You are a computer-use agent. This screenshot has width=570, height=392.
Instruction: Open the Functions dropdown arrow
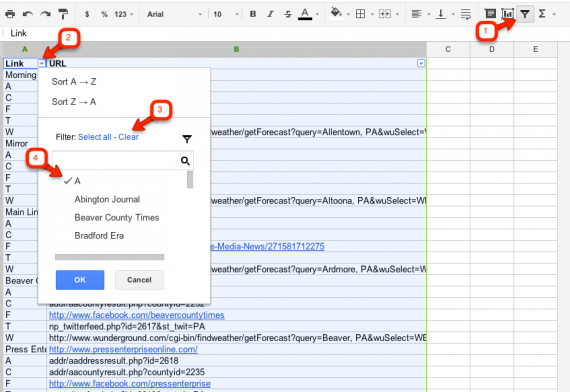(x=554, y=15)
